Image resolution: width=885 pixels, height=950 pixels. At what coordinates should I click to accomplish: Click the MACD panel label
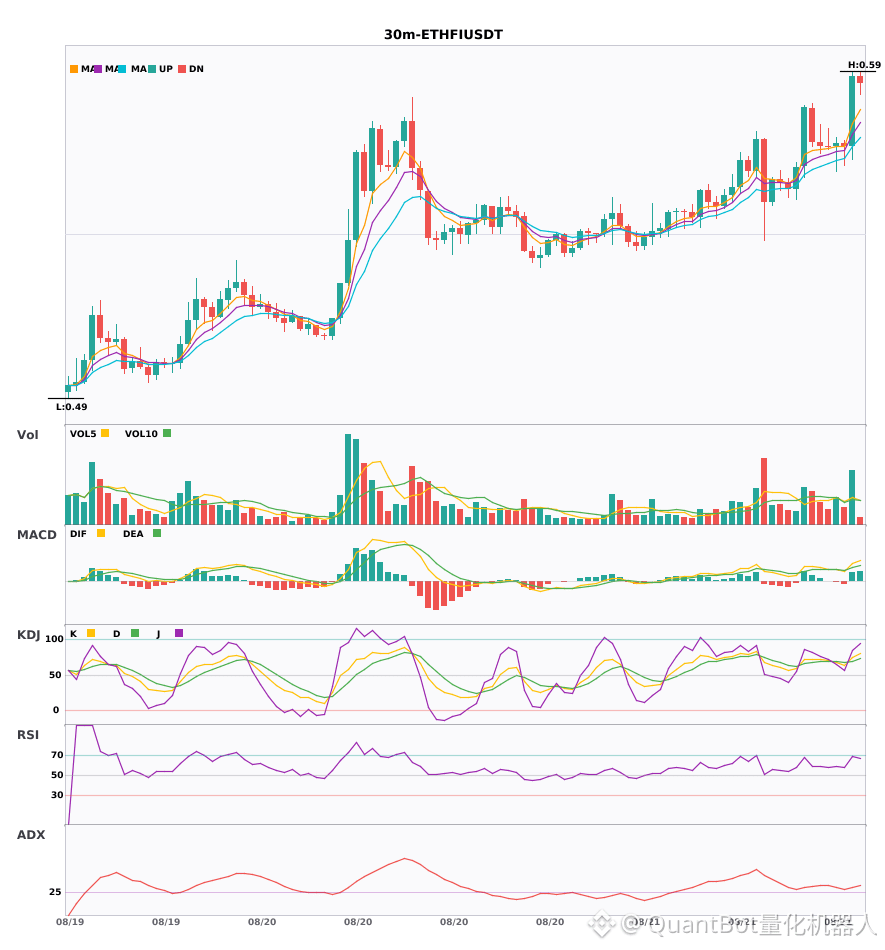click(x=37, y=535)
